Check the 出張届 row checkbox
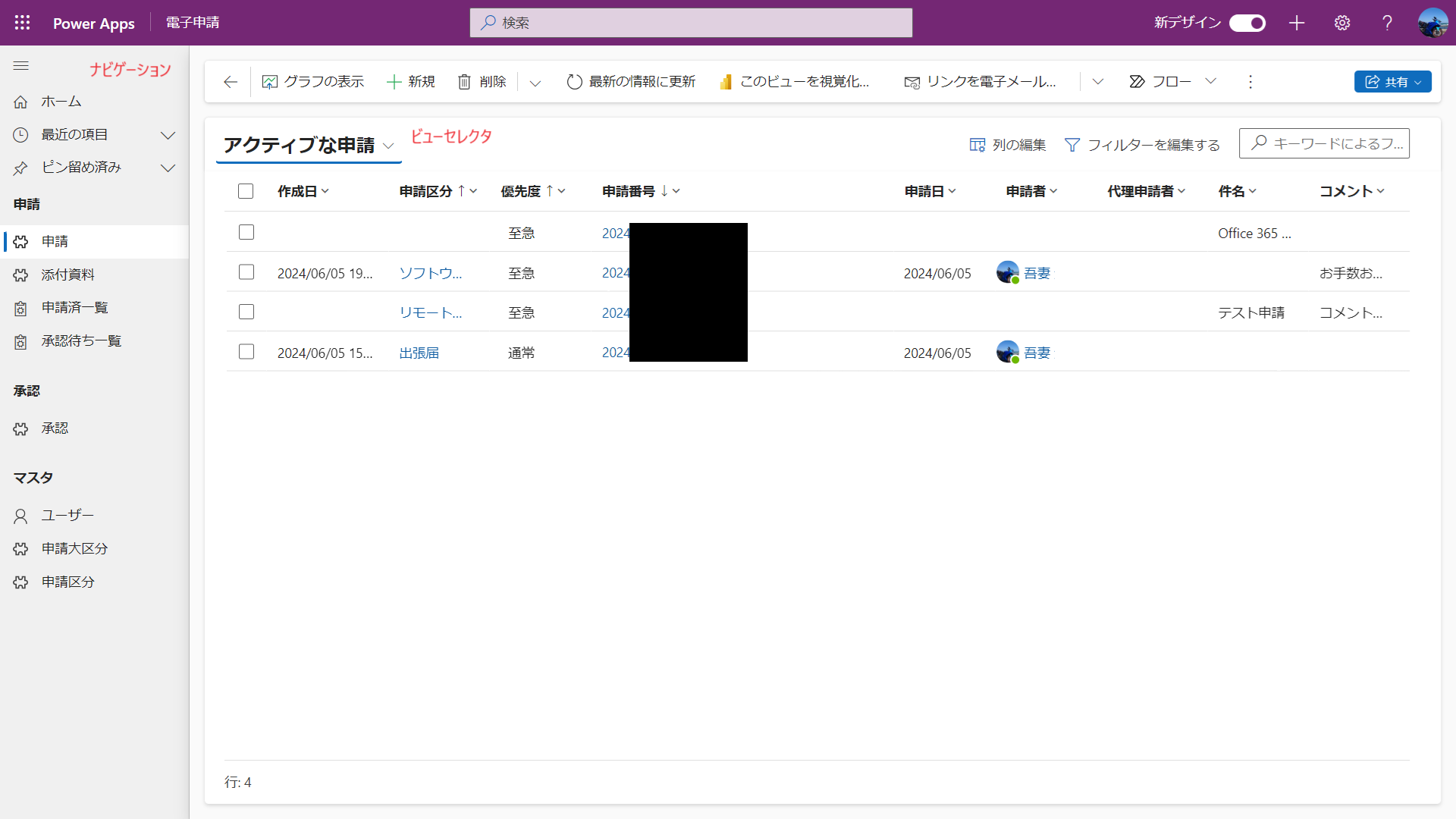This screenshot has height=819, width=1456. coord(246,352)
